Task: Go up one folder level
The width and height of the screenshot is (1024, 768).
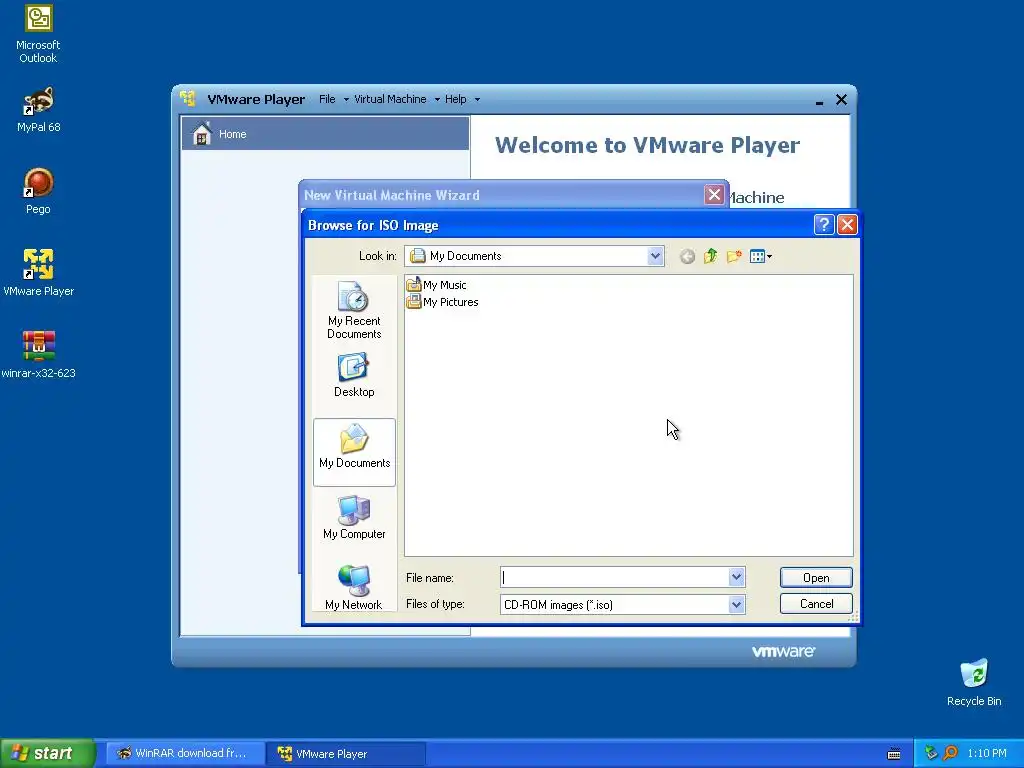Action: tap(711, 256)
